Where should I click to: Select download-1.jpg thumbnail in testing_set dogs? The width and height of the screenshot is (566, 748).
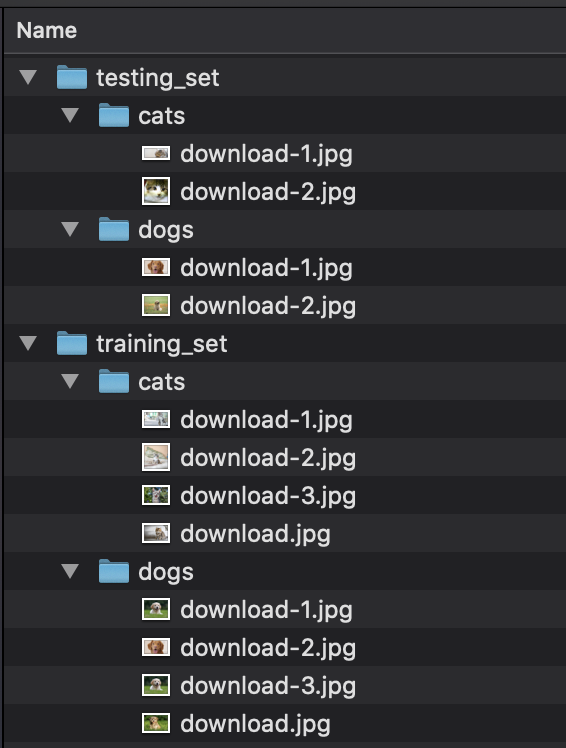[x=156, y=267]
